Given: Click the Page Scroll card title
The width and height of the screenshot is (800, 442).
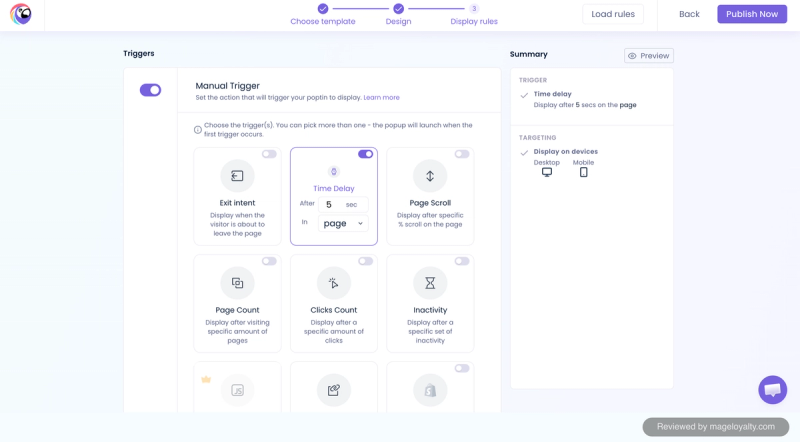Looking at the screenshot, I should click(430, 203).
